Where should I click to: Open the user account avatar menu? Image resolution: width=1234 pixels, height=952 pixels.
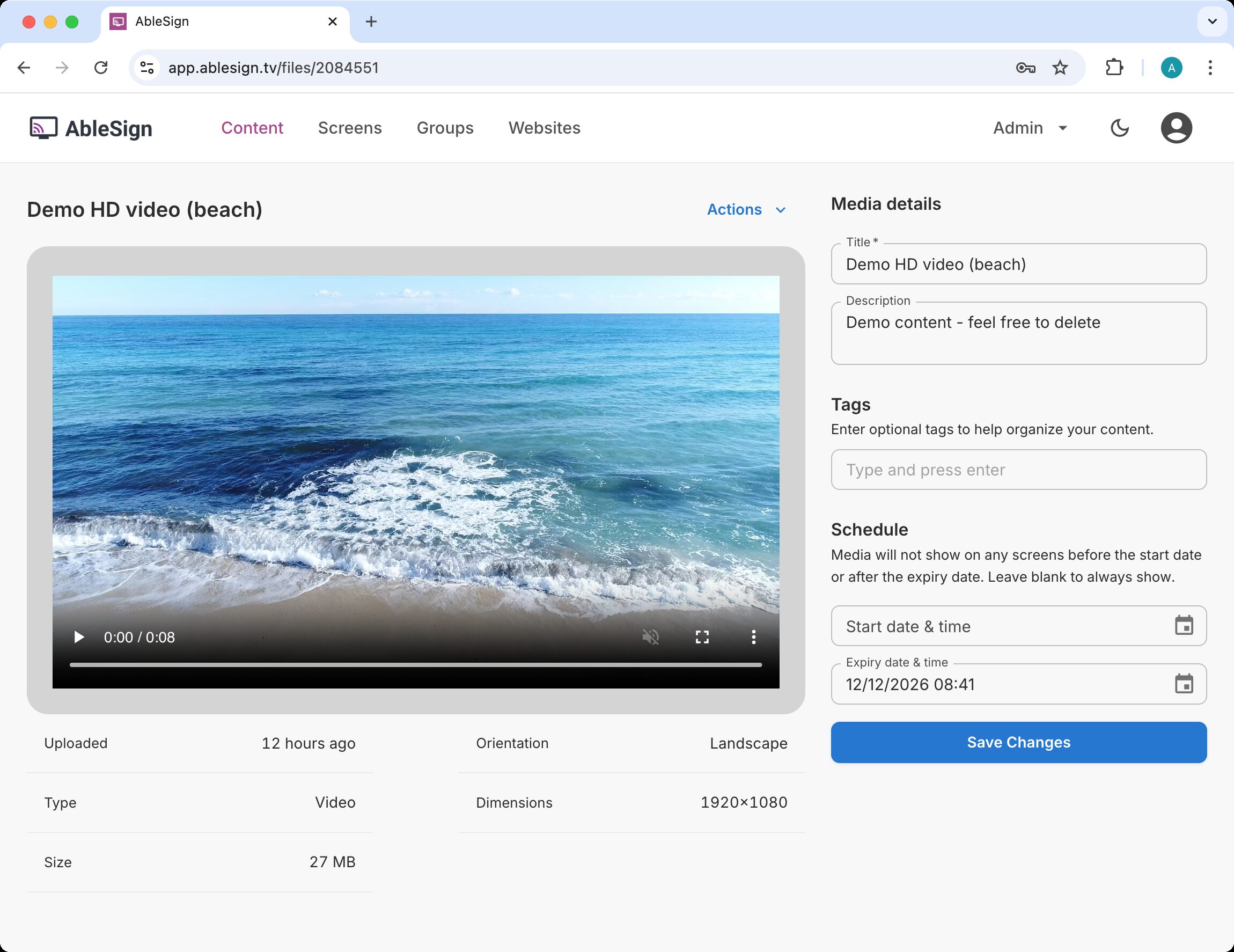pyautogui.click(x=1177, y=128)
